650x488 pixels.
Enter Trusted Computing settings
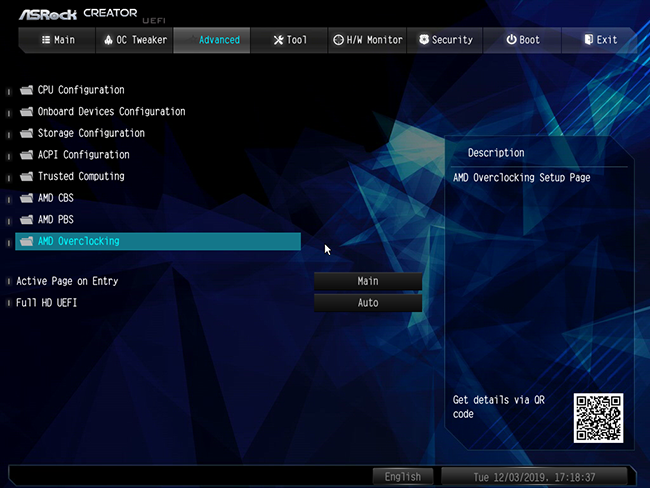81,176
